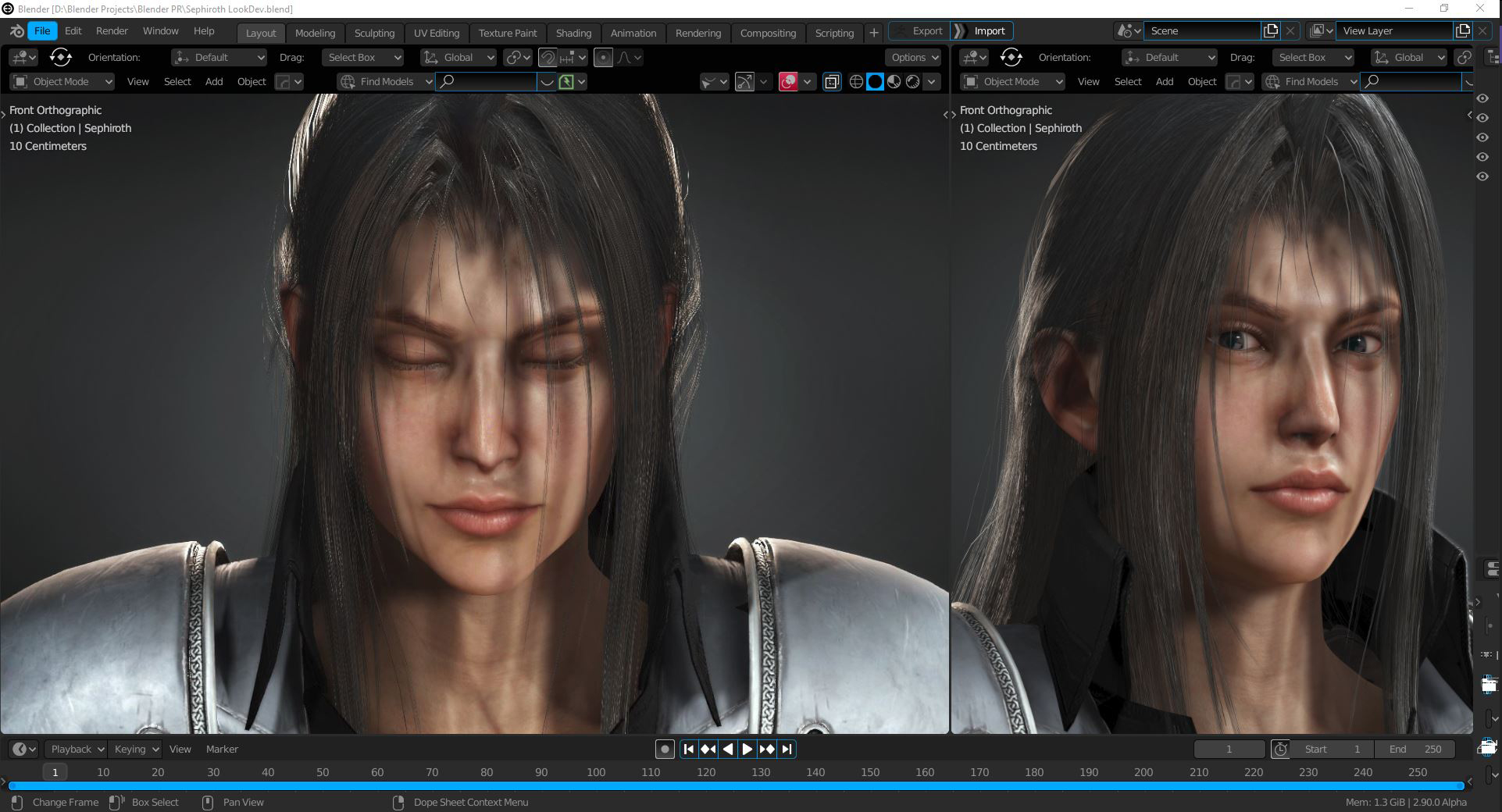
Task: Select solid shading in left viewport
Action: click(x=875, y=82)
